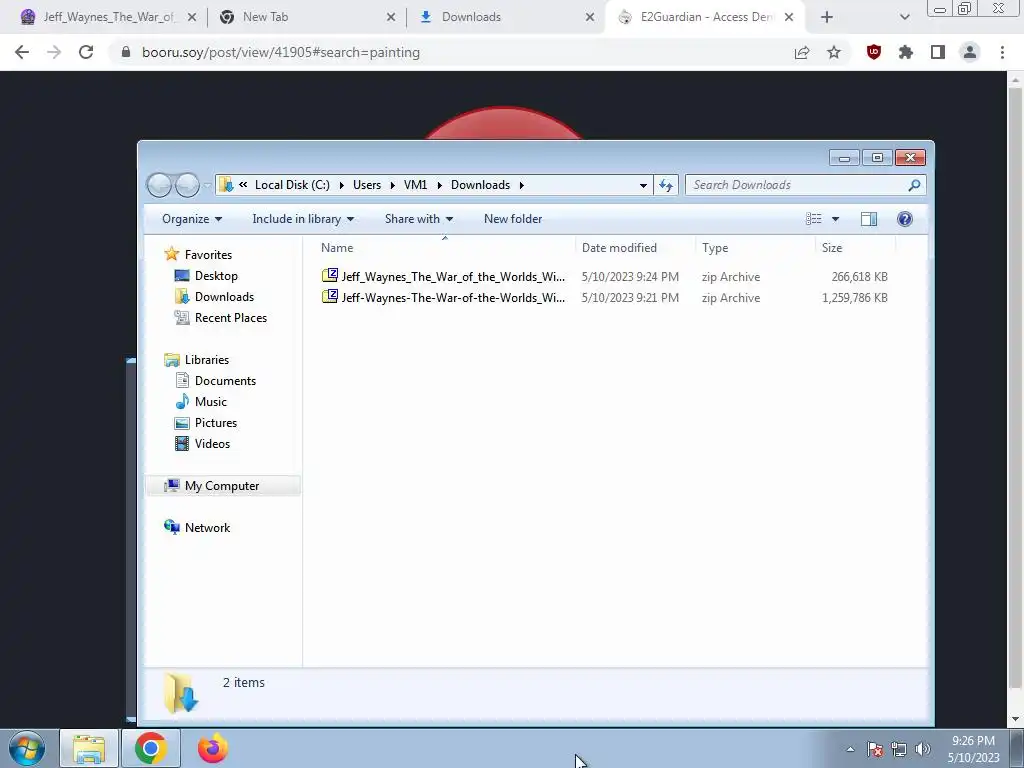Click Explorer forward navigation button
Screen dimensions: 1024x768
(187, 185)
